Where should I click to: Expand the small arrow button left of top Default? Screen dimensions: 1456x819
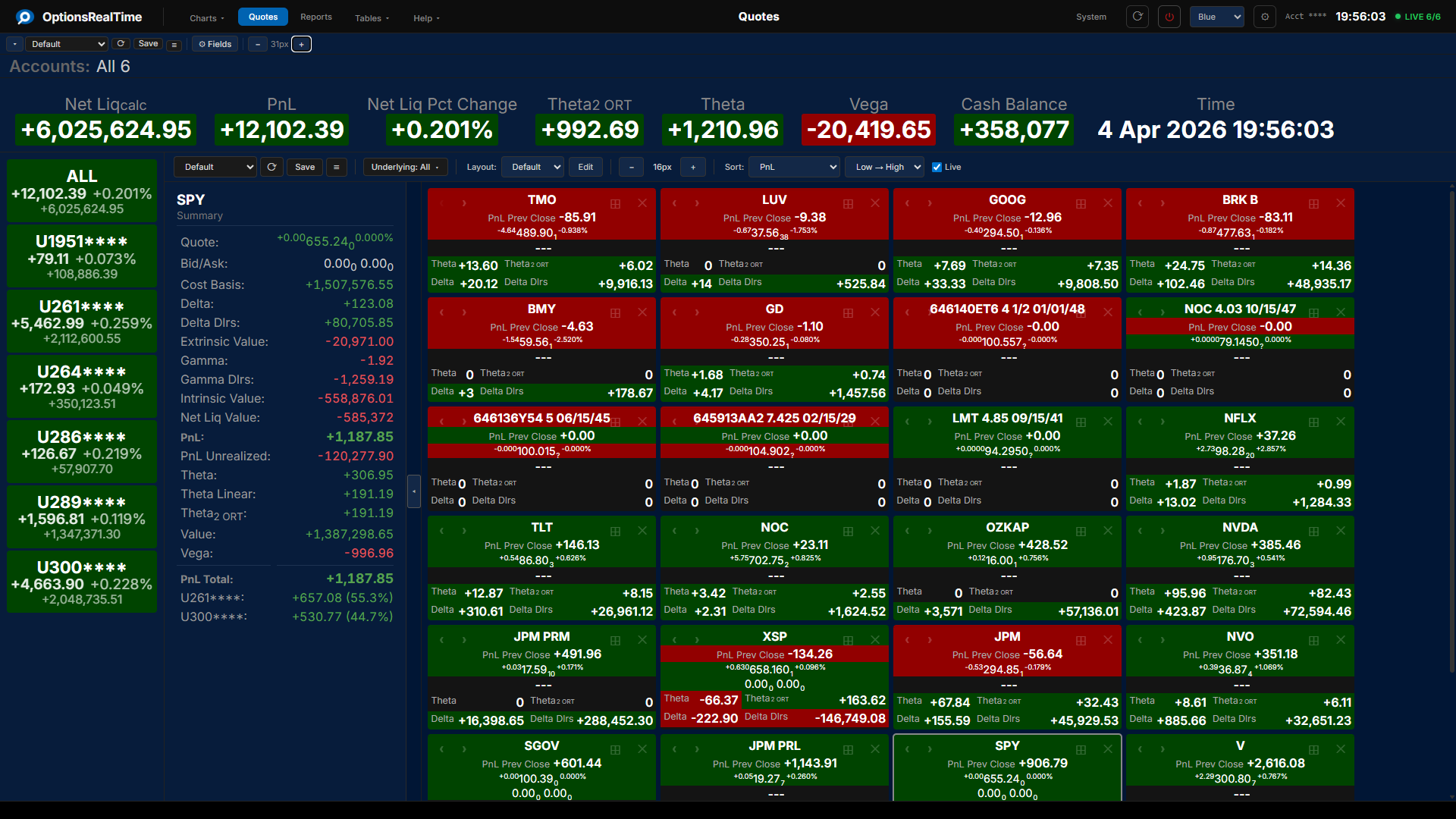[x=14, y=44]
